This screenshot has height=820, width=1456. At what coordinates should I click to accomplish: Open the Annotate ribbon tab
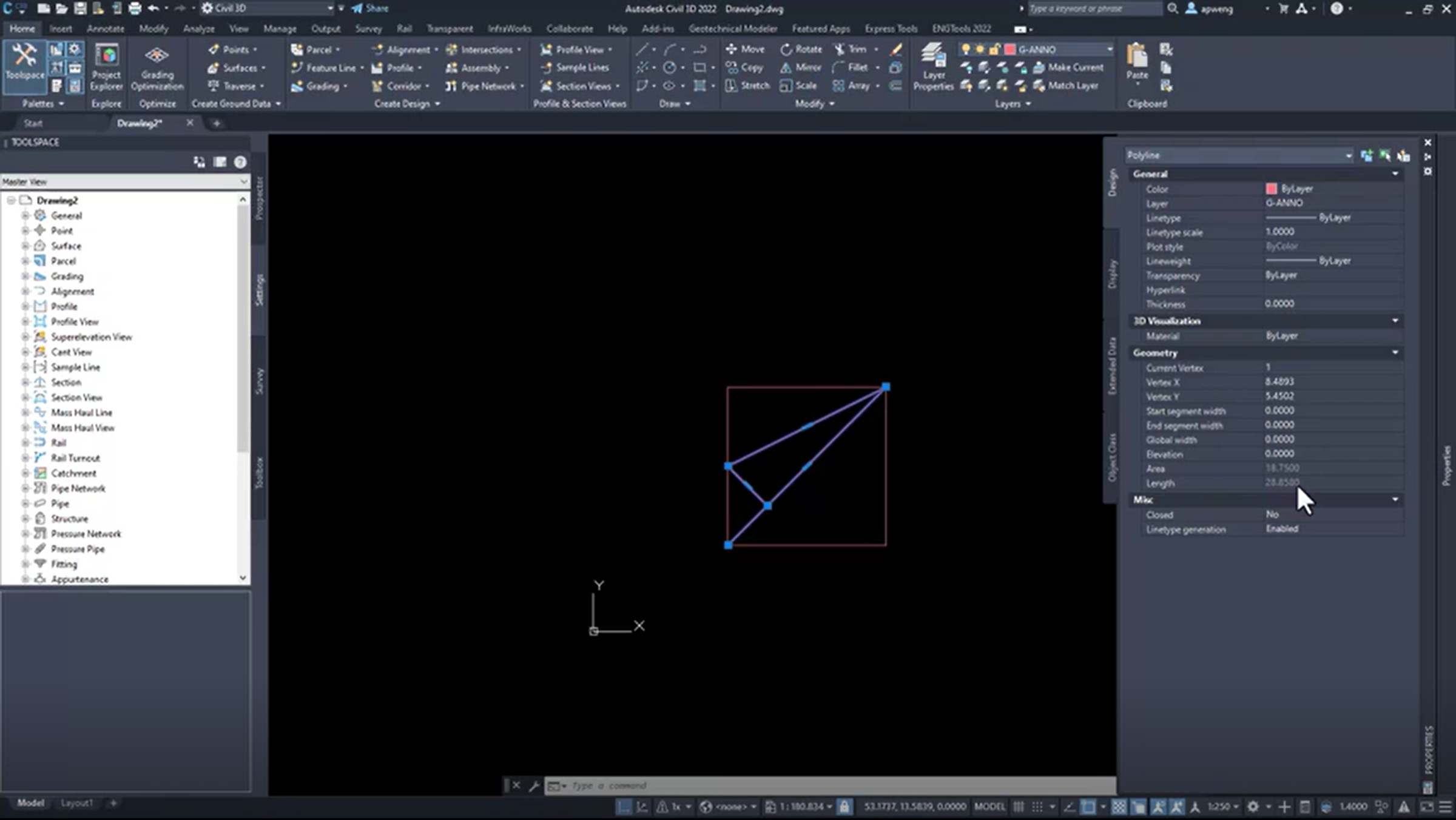point(105,29)
